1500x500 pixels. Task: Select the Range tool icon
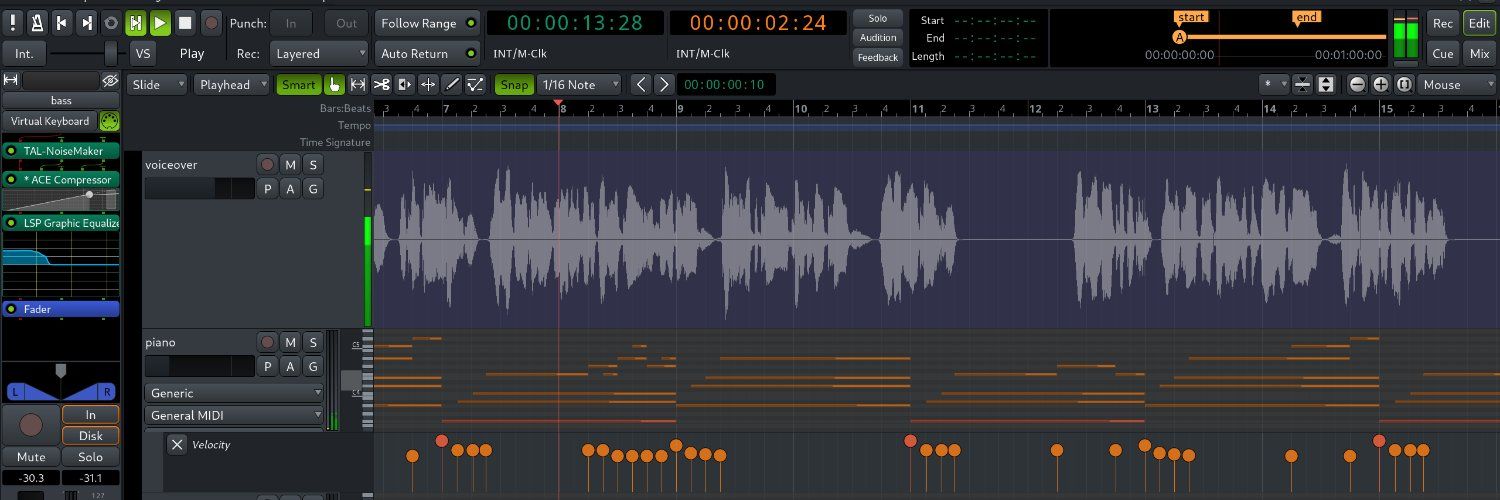(357, 85)
